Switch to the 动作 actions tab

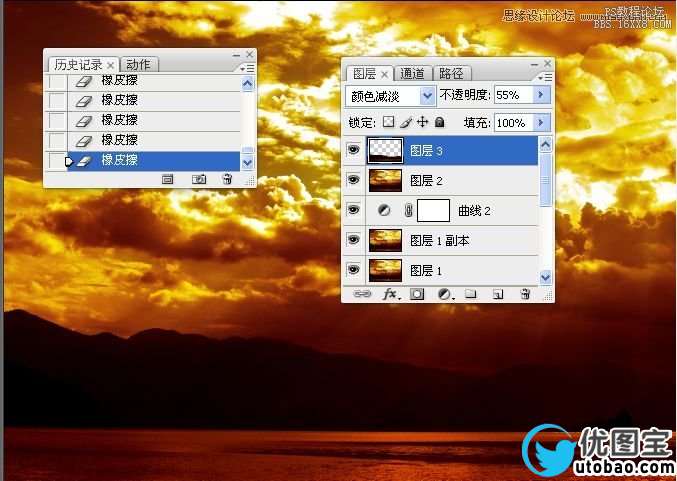[139, 65]
